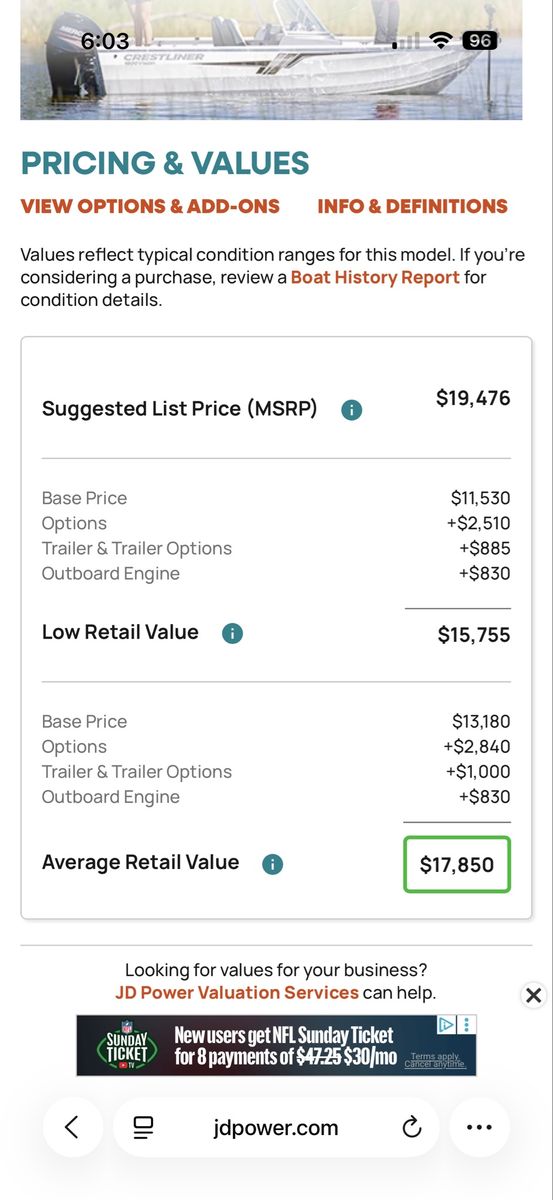Screen dimensions: 553x1200
Task: Open the Average Retail Value info icon
Action: click(272, 864)
